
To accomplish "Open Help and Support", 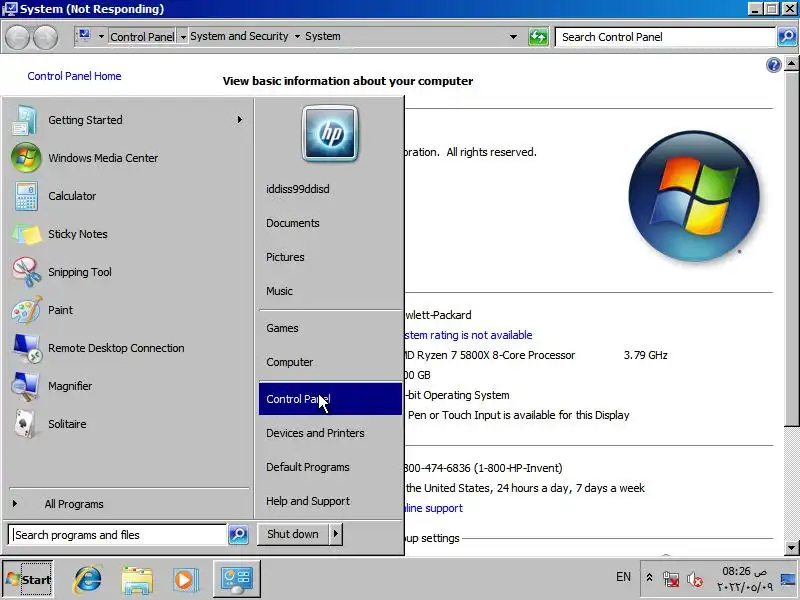I will tap(308, 501).
